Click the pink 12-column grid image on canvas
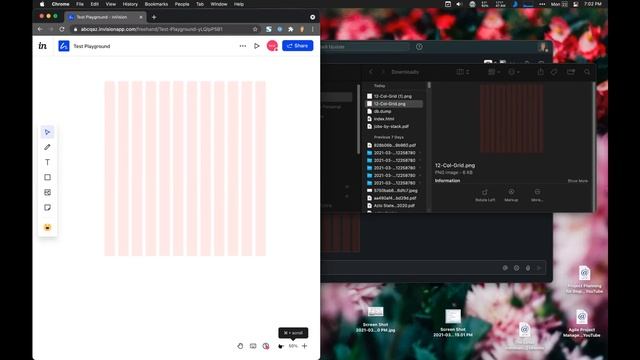 pos(185,169)
